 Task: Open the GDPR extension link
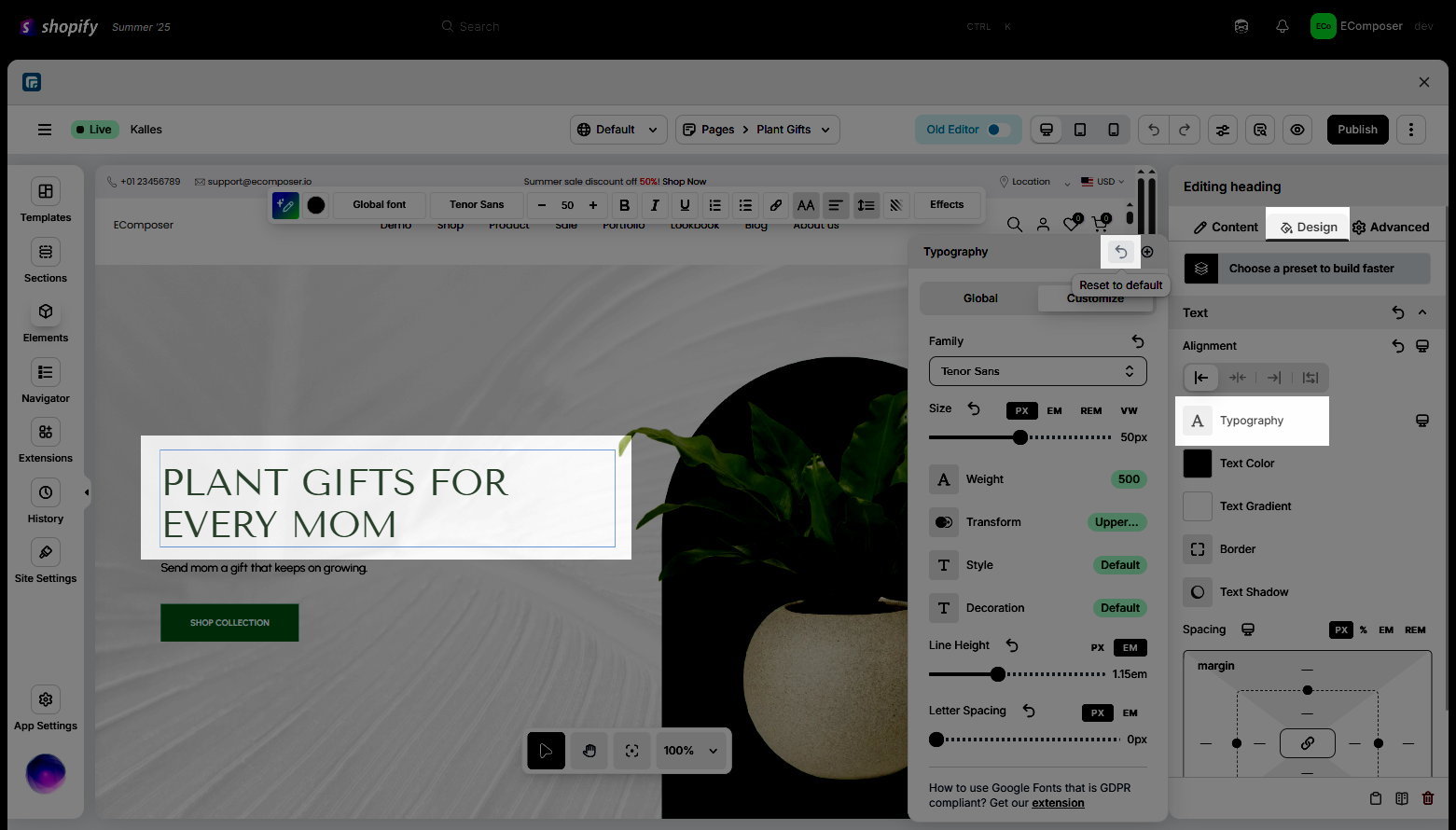pos(1058,803)
